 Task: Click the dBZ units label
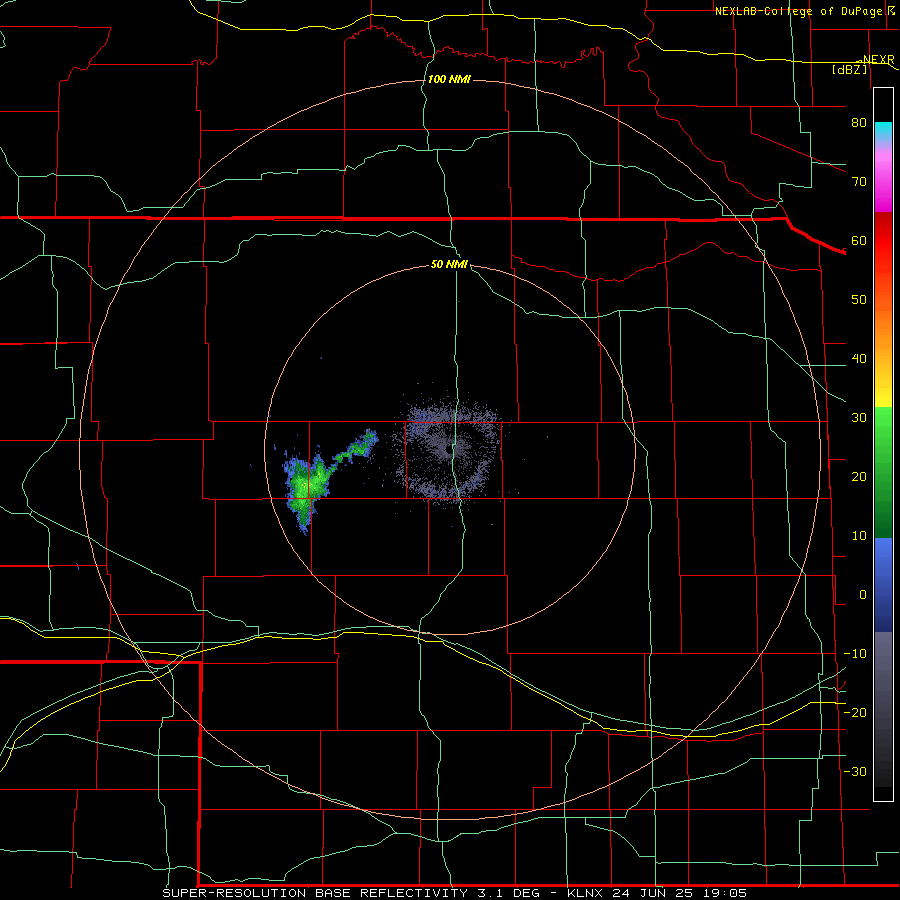click(849, 69)
